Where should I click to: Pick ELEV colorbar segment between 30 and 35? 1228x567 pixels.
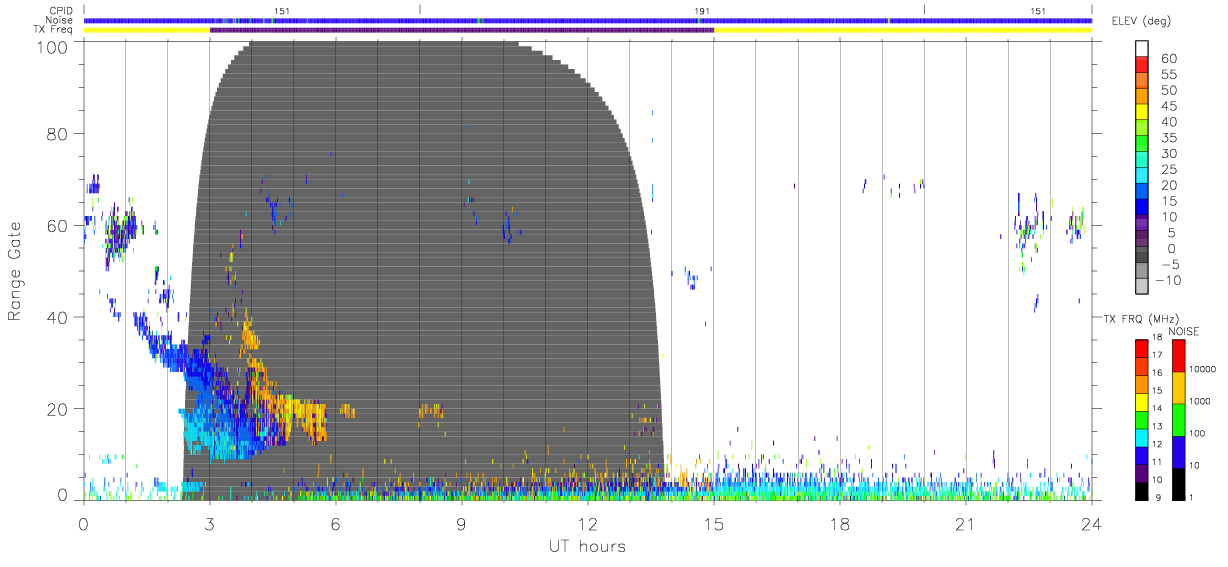coord(1142,145)
